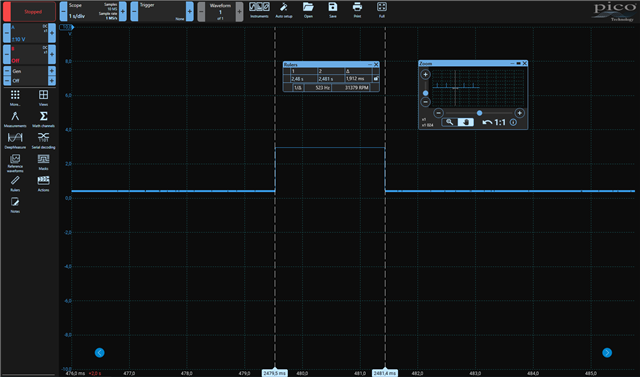This screenshot has height=377, width=640.
Task: Pan the graph left with blue arrow
Action: coord(100,353)
